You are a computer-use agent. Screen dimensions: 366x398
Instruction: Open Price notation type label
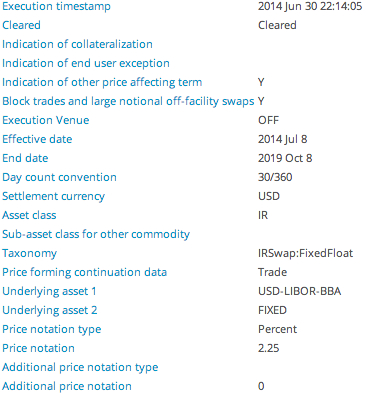[52, 329]
